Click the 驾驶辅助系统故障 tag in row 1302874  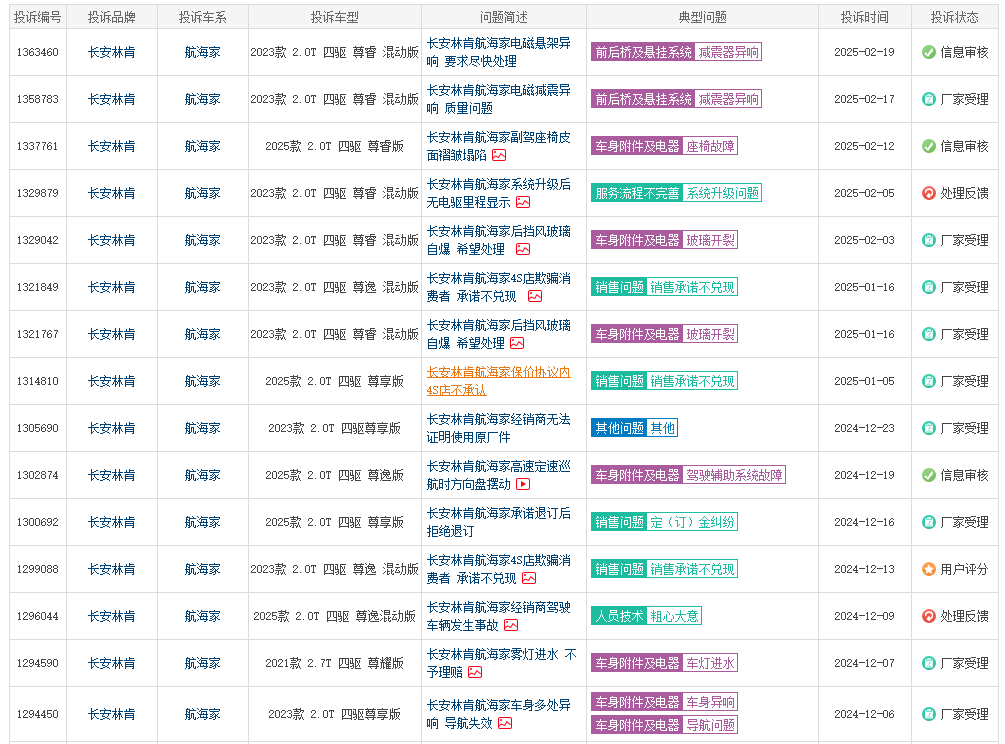[x=734, y=475]
